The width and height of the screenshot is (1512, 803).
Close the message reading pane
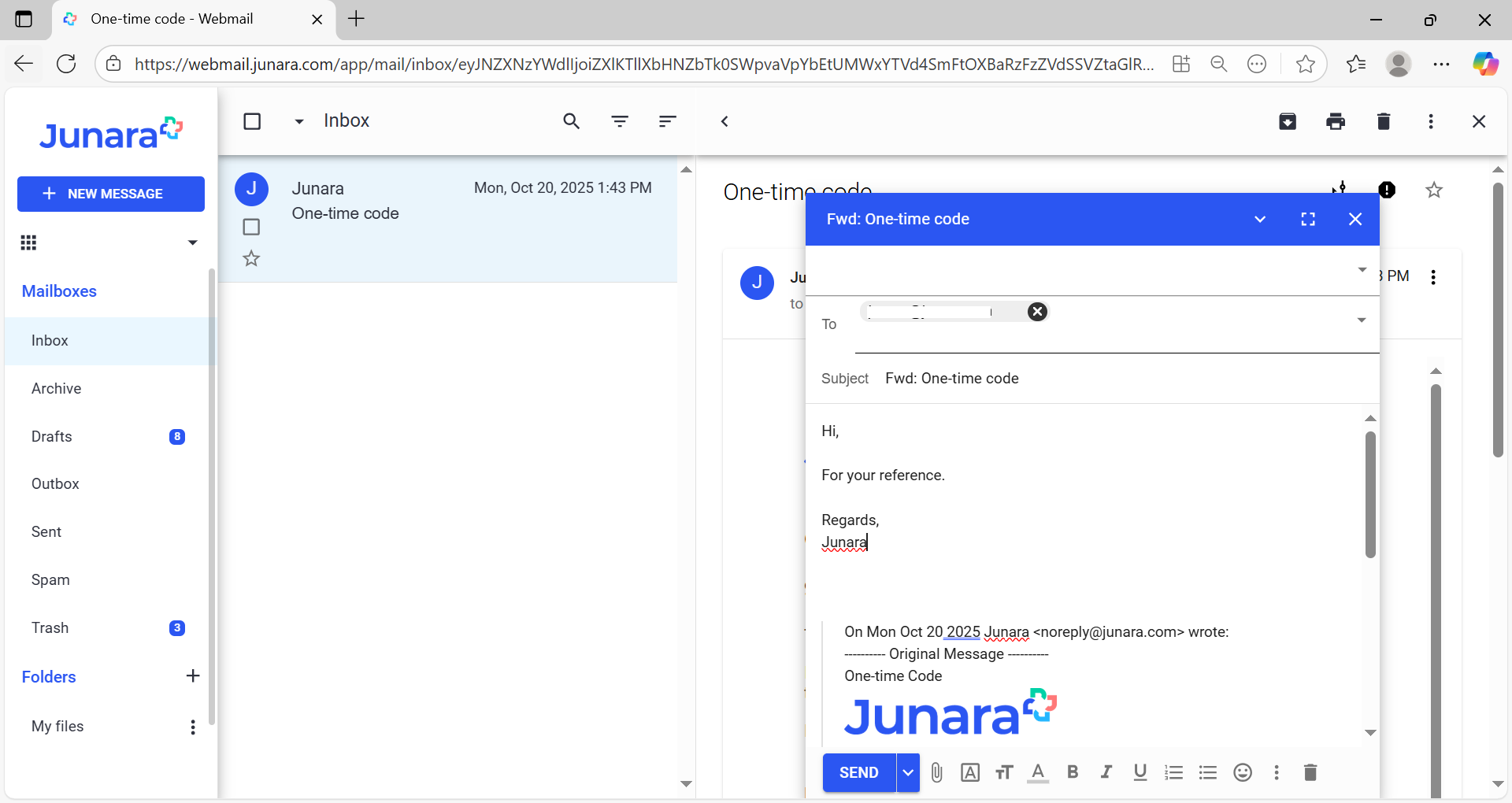pos(1479,121)
